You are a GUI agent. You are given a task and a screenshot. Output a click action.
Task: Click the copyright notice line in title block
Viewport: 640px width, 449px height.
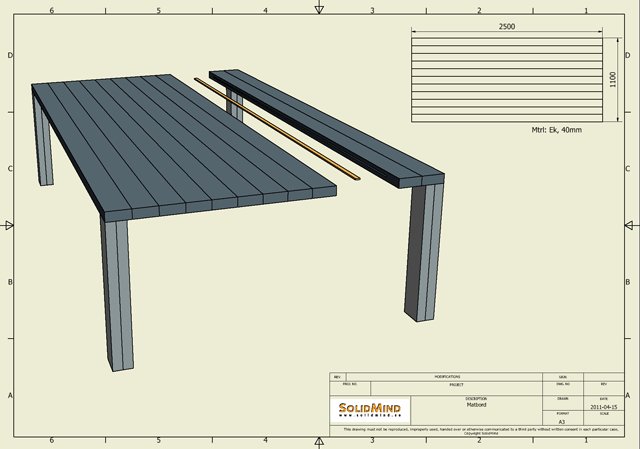pyautogui.click(x=481, y=431)
